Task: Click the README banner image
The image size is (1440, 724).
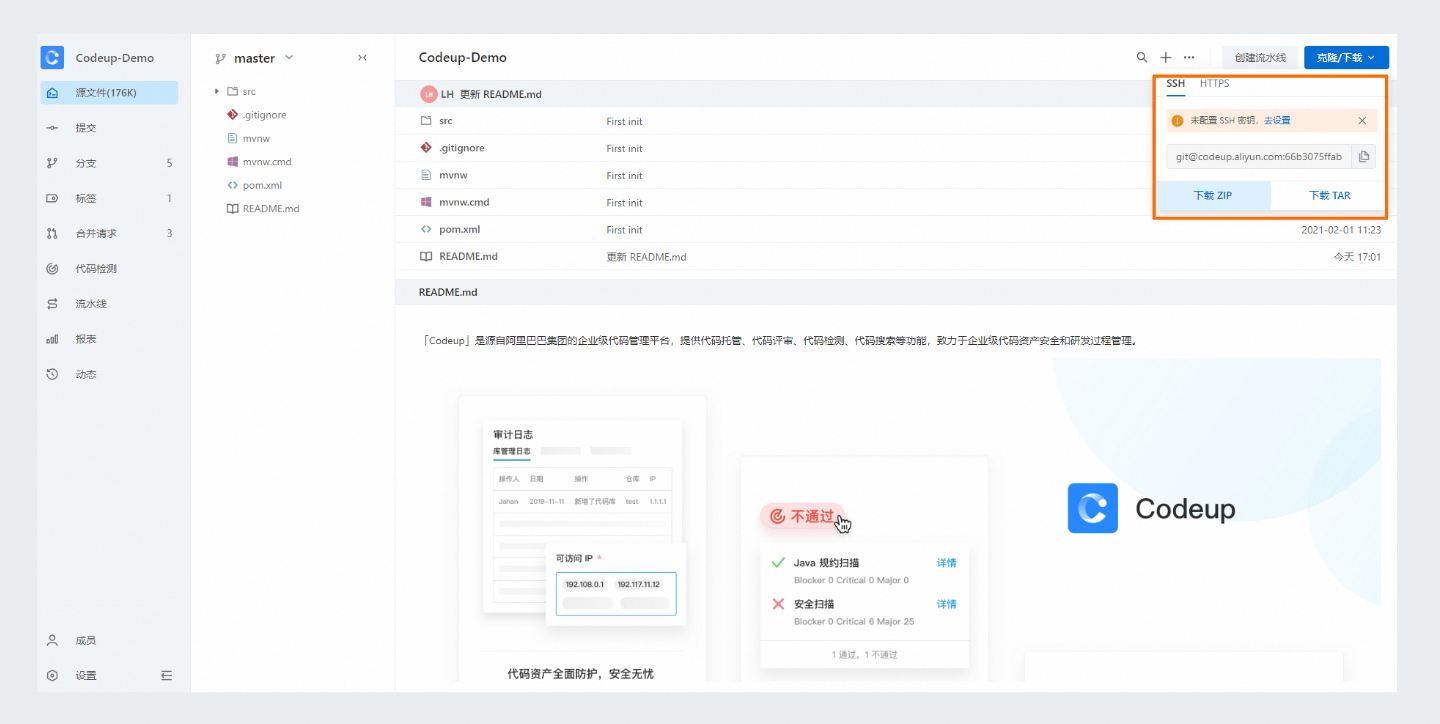Action: [x=900, y=520]
